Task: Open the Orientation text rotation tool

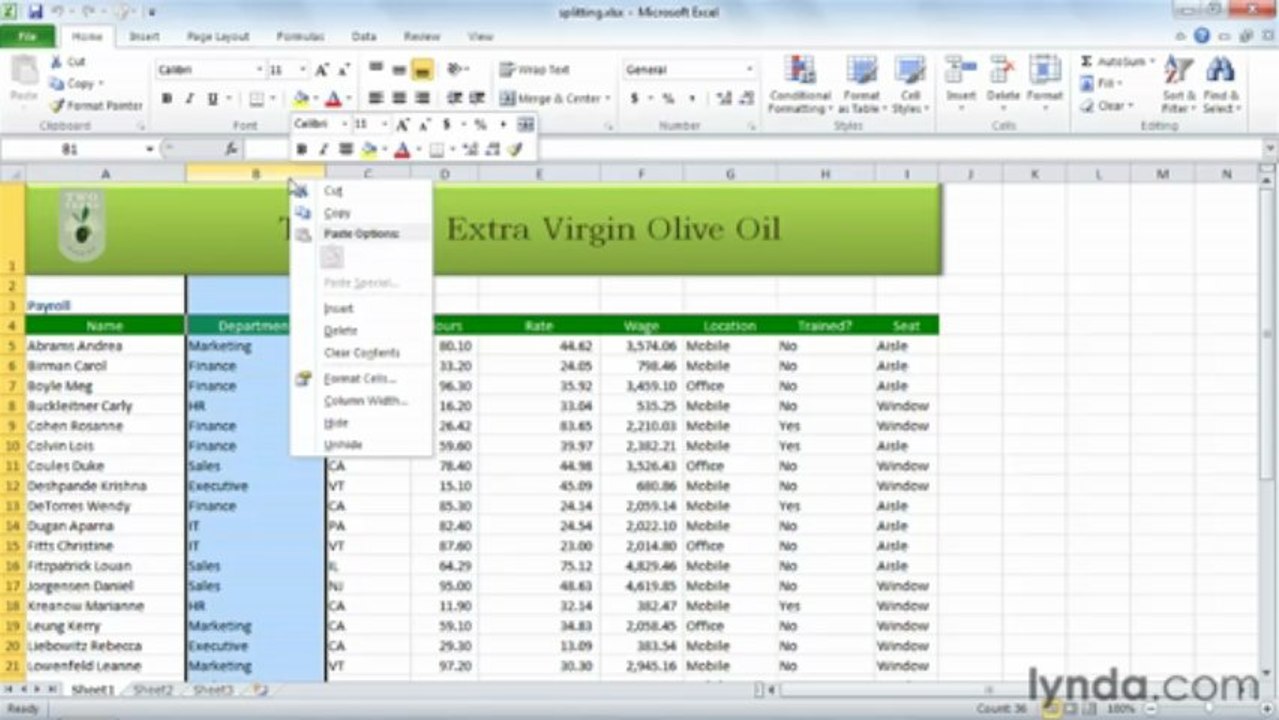Action: (457, 69)
